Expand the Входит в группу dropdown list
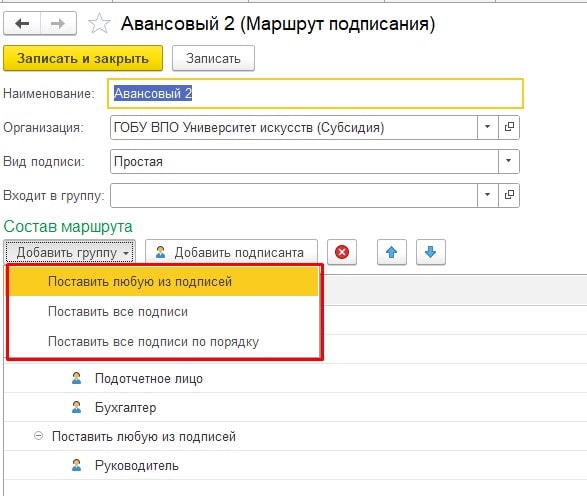The height and width of the screenshot is (496, 587). coord(487,195)
